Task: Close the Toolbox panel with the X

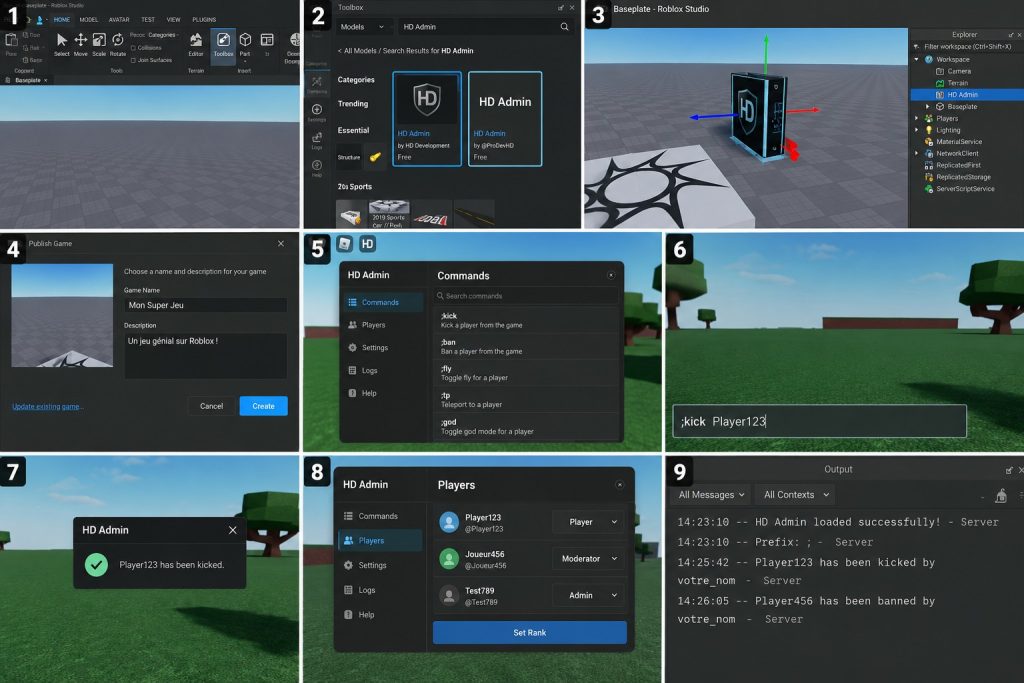Action: click(572, 7)
